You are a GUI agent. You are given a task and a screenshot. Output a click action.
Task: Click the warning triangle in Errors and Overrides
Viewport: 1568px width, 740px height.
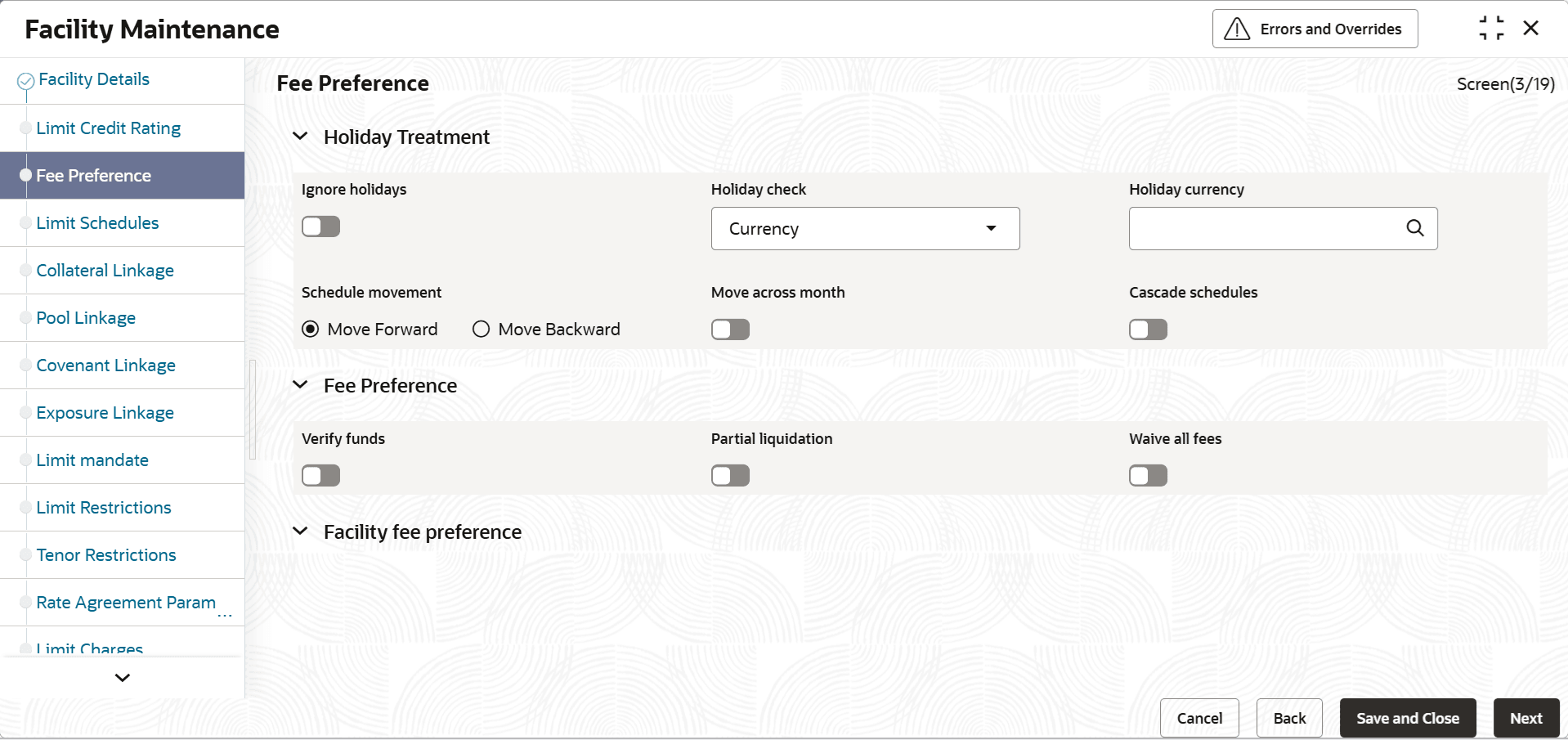pyautogui.click(x=1237, y=29)
